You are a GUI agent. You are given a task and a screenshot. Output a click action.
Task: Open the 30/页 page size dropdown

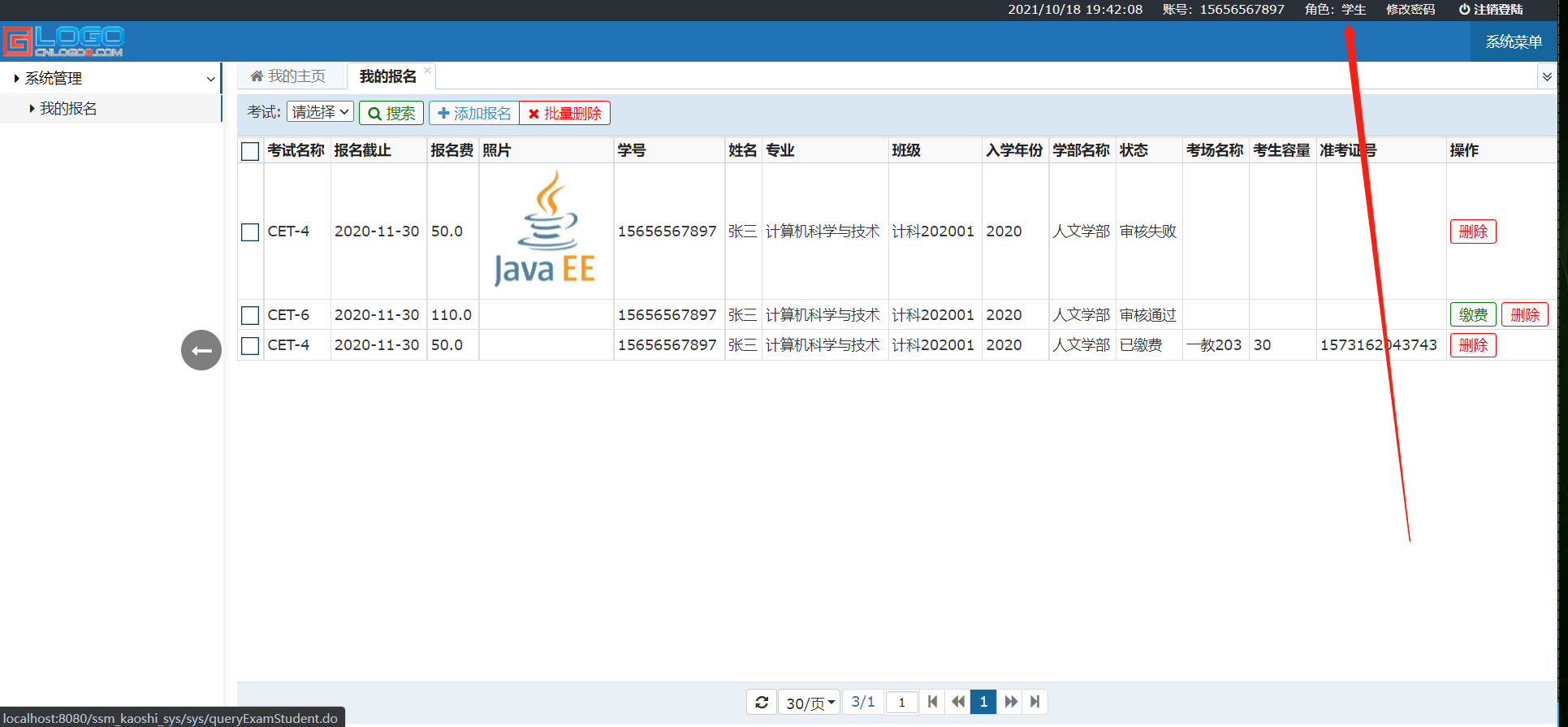(x=810, y=702)
